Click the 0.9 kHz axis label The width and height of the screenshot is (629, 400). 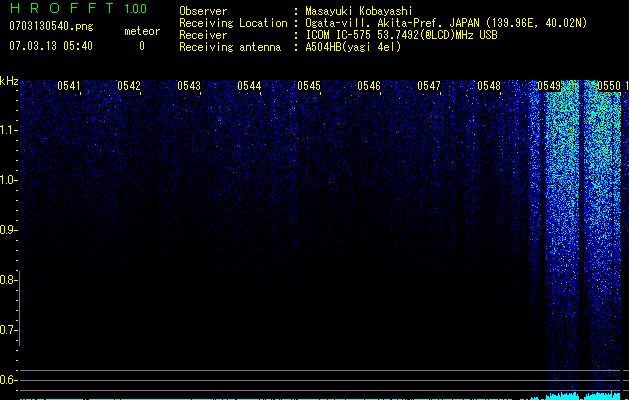8,230
